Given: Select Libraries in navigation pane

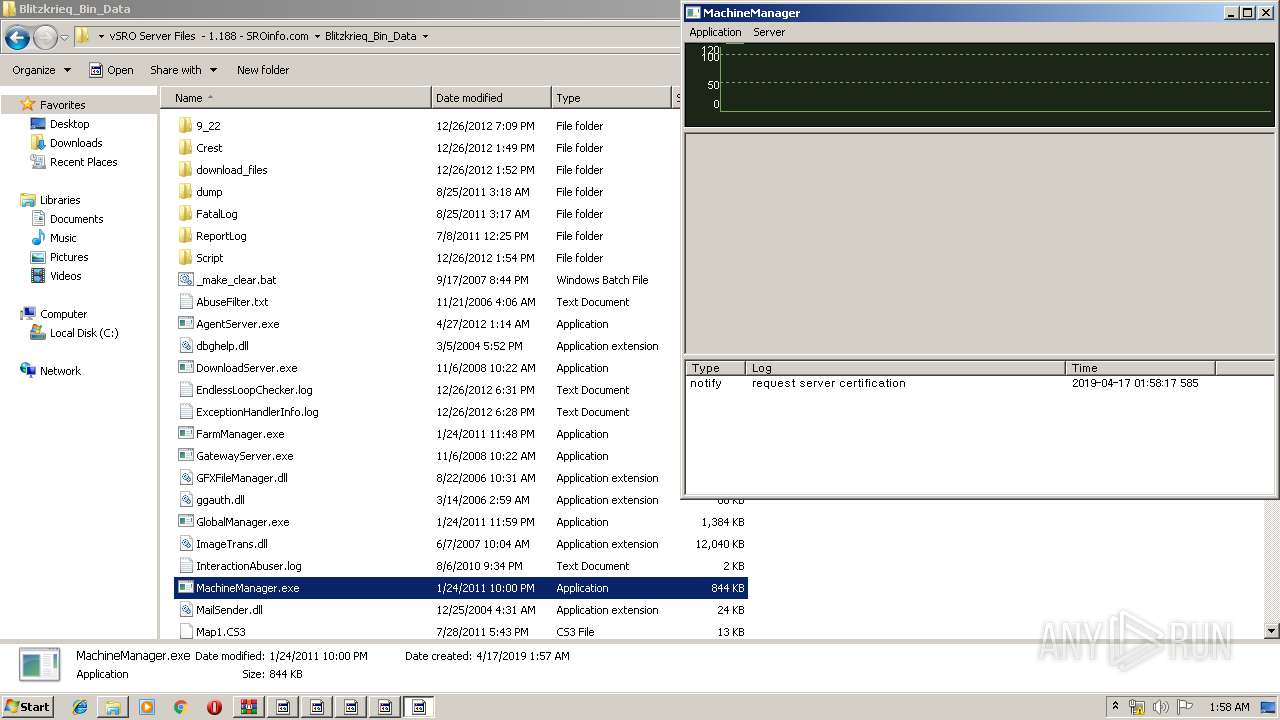Looking at the screenshot, I should point(60,200).
